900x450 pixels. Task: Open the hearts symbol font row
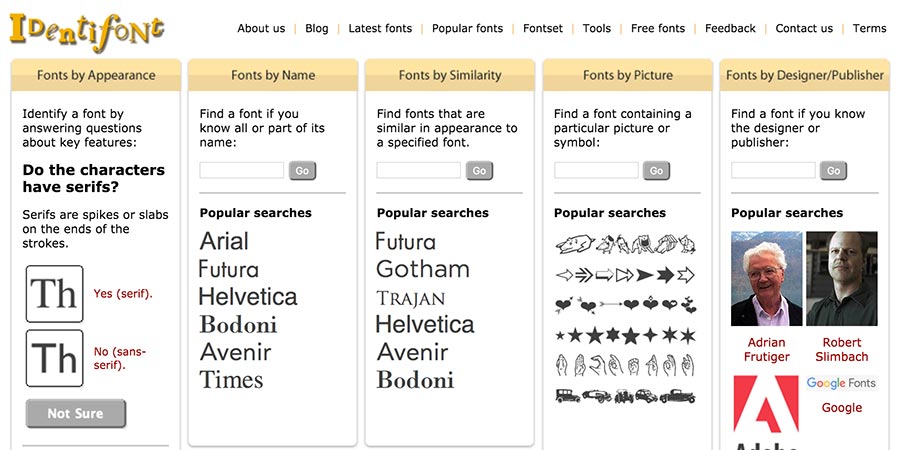pos(625,305)
